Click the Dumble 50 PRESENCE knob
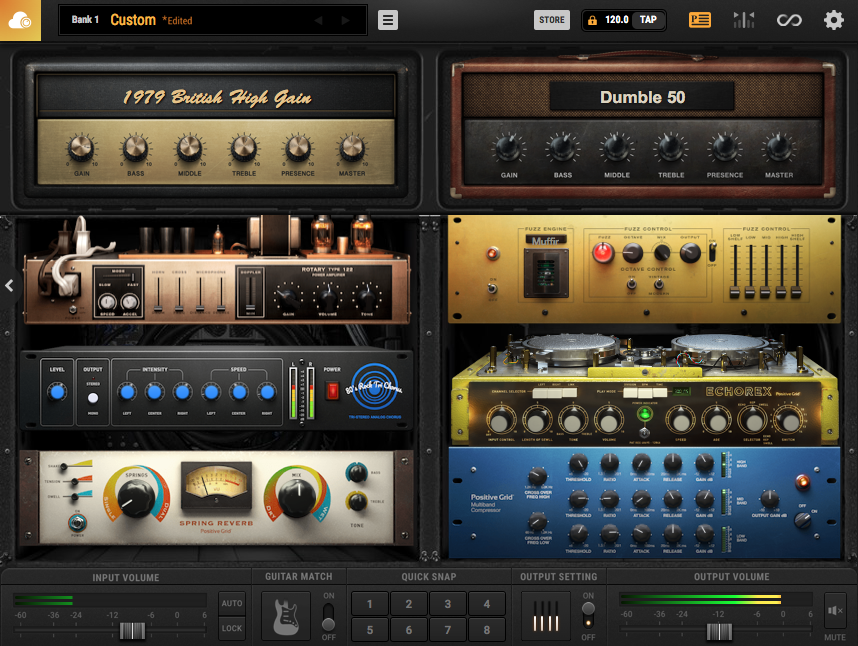The height and width of the screenshot is (646, 858). pos(724,148)
